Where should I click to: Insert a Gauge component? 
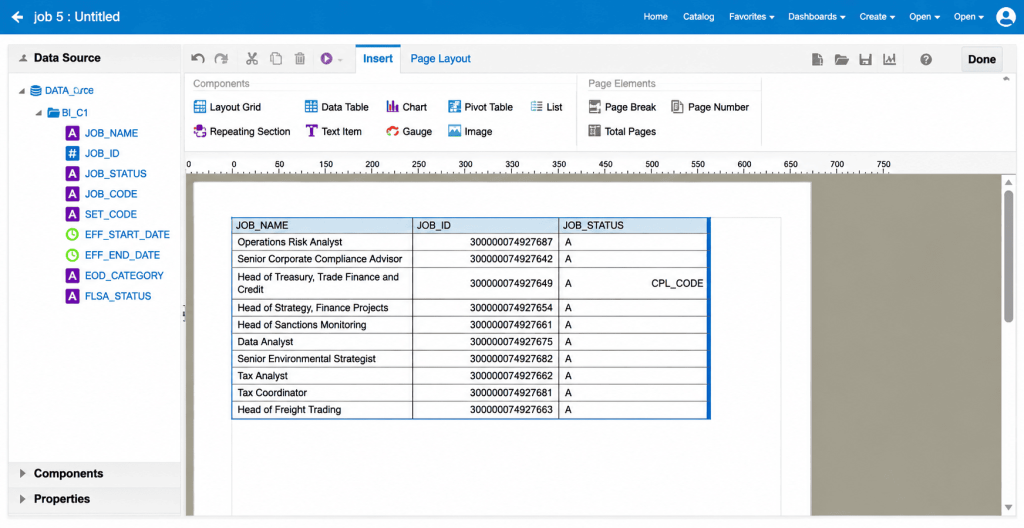pos(409,131)
